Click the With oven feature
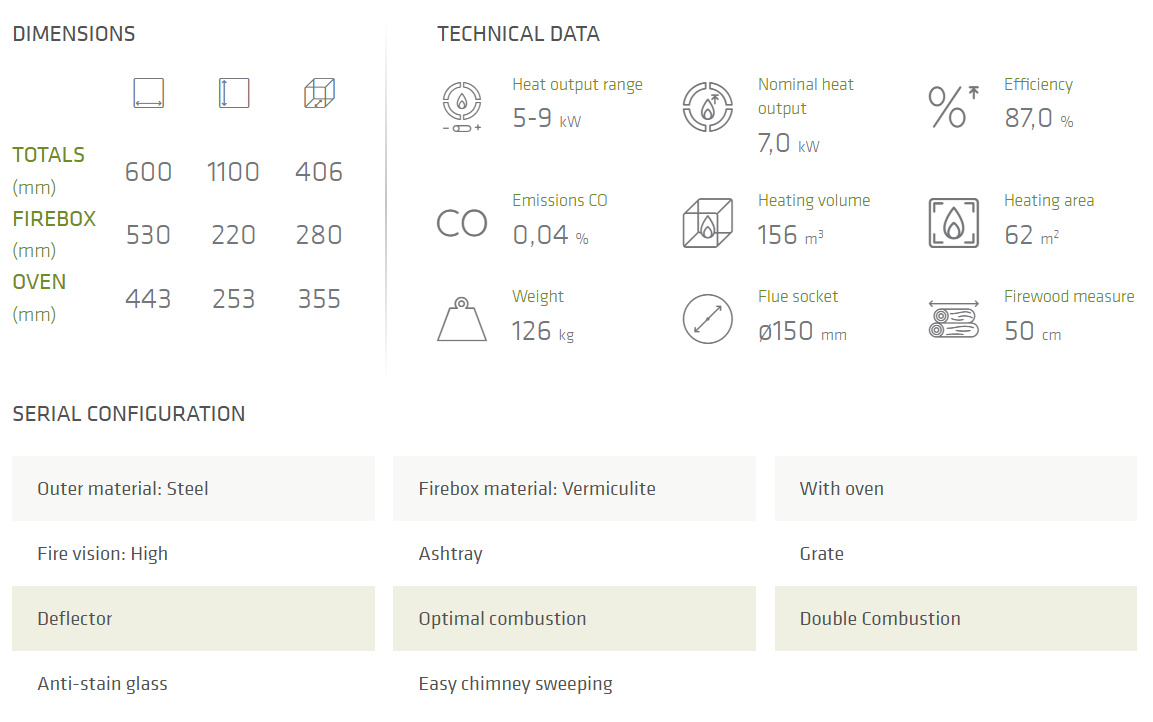This screenshot has width=1153, height=722. tap(955, 489)
